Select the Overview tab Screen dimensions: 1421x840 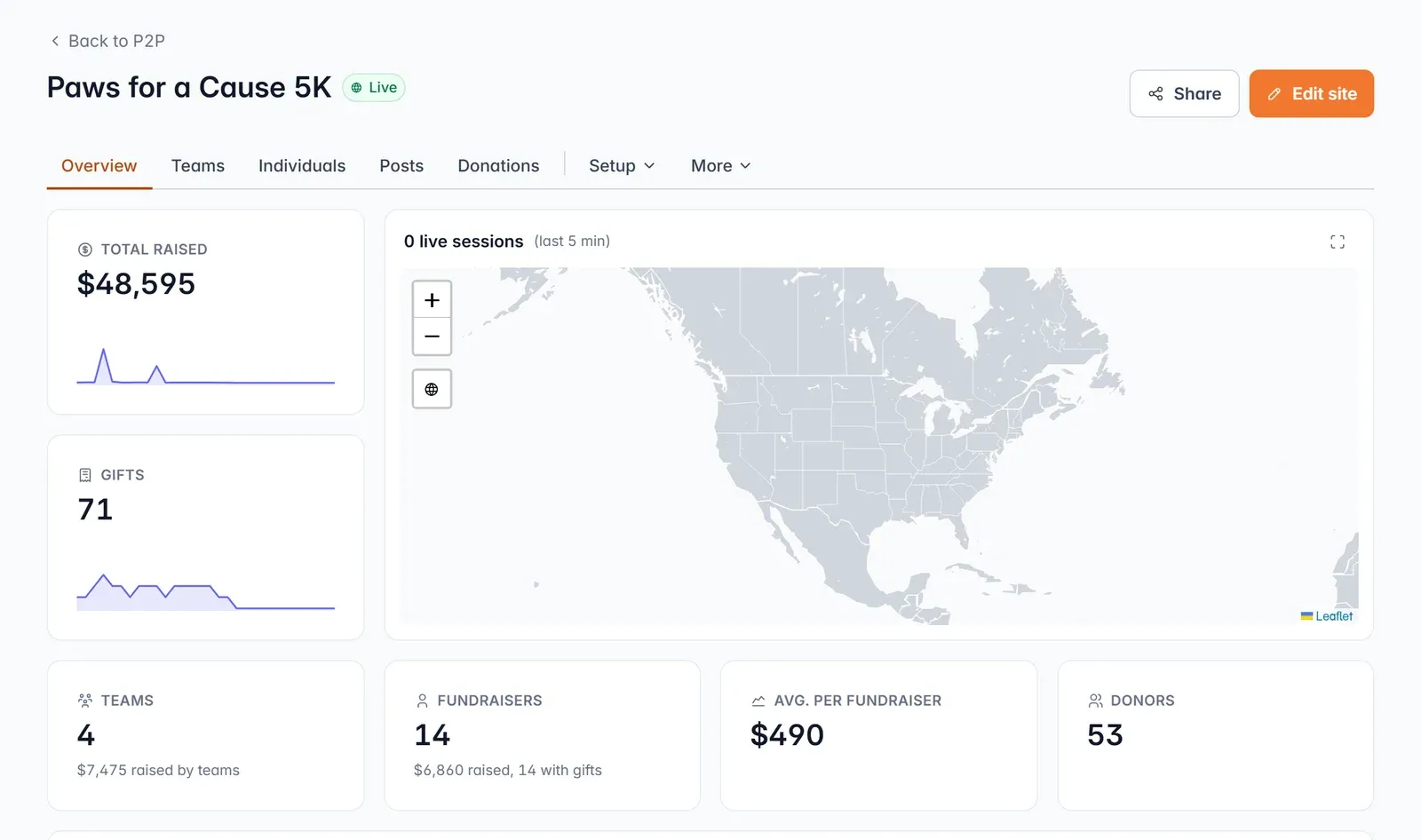coord(99,166)
